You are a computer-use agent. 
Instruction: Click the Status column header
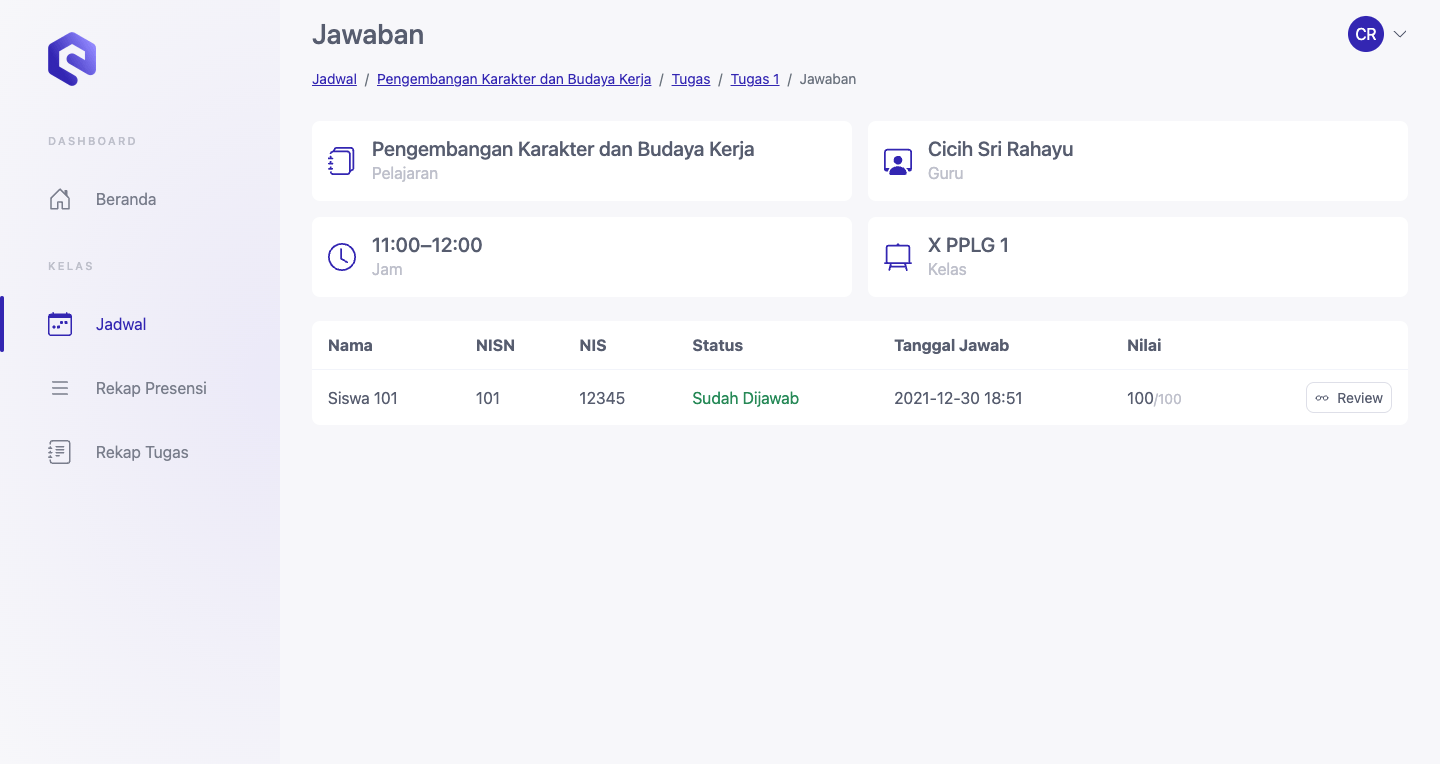pyautogui.click(x=717, y=345)
